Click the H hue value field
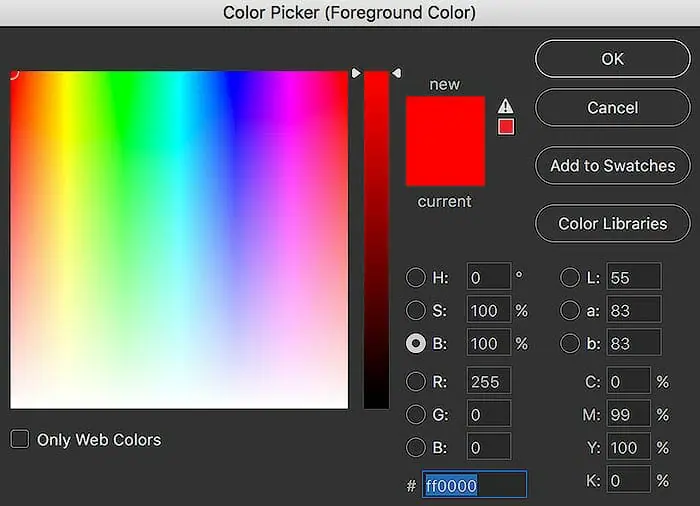This screenshot has height=506, width=700. [x=489, y=277]
